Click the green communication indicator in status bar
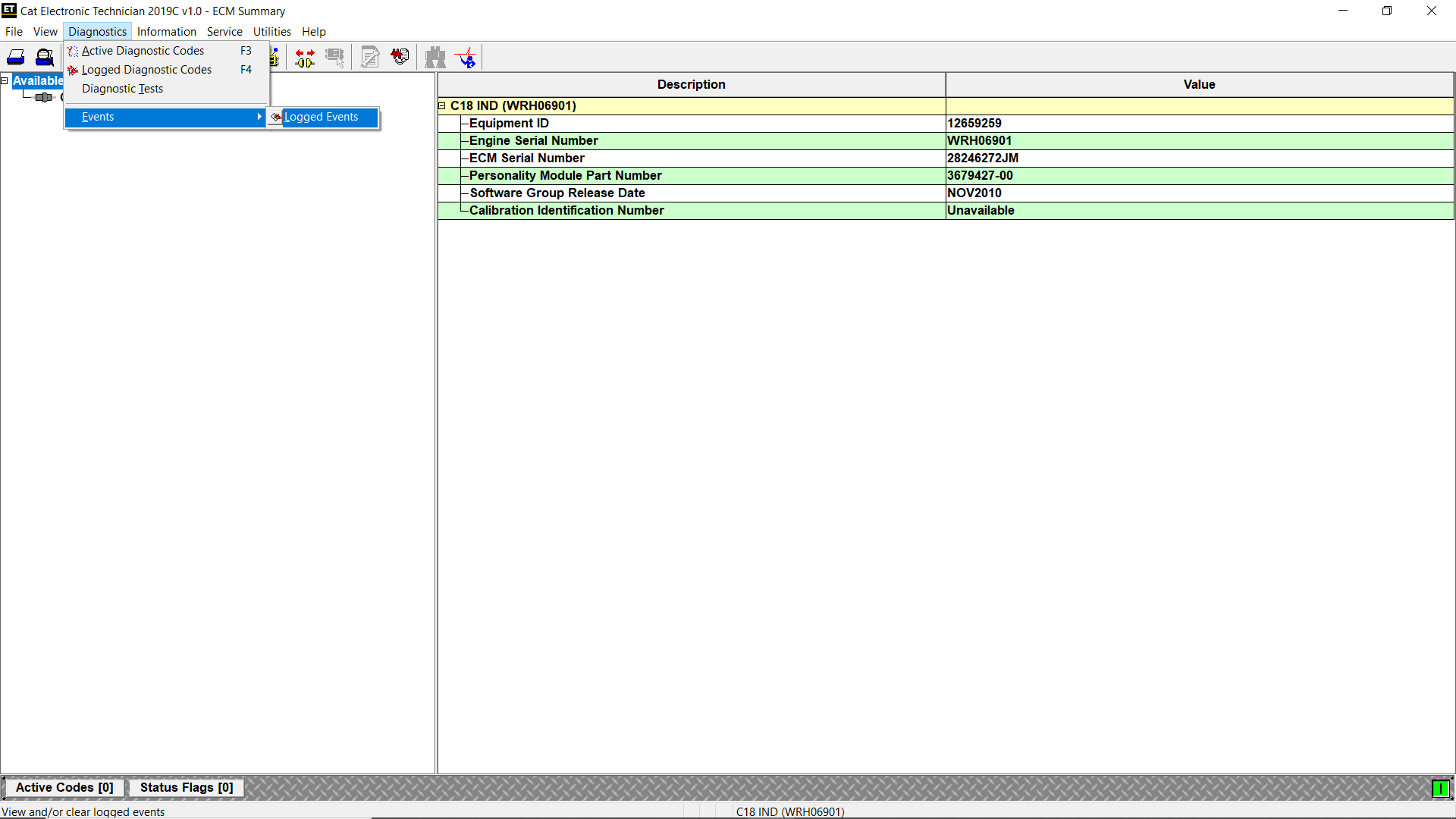The height and width of the screenshot is (819, 1456). click(1442, 789)
